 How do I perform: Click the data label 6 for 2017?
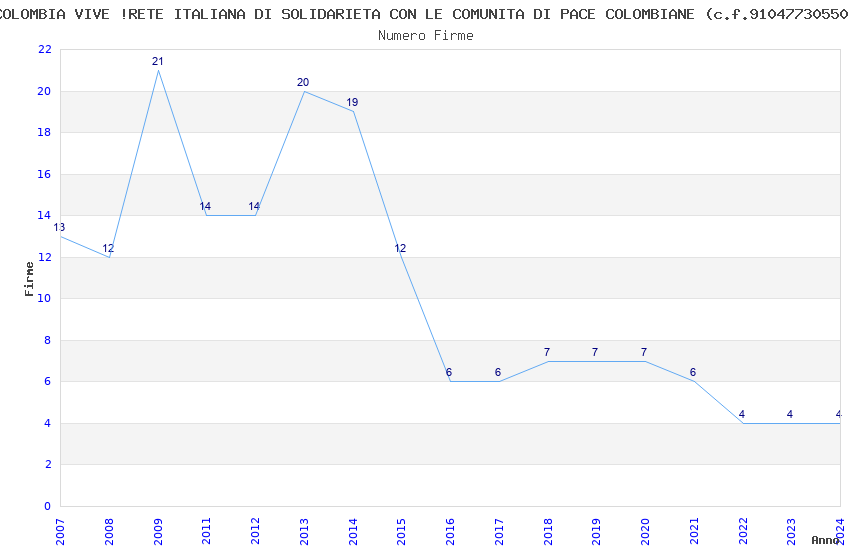pos(498,372)
